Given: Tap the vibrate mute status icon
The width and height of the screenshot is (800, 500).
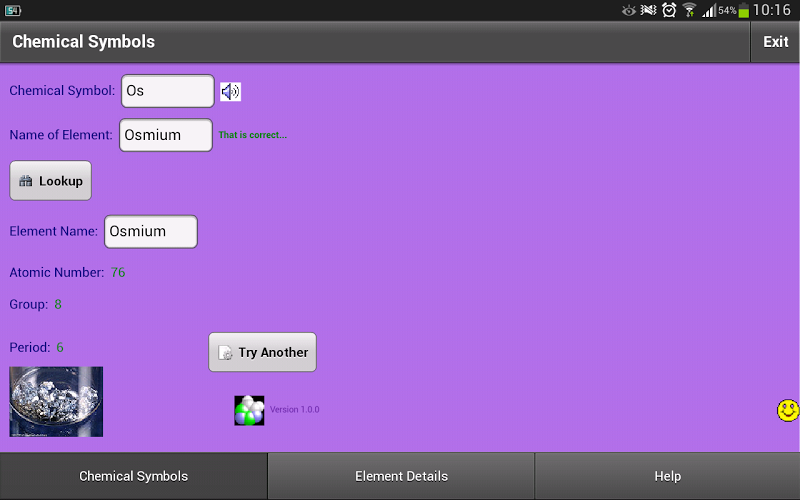Looking at the screenshot, I should 648,10.
